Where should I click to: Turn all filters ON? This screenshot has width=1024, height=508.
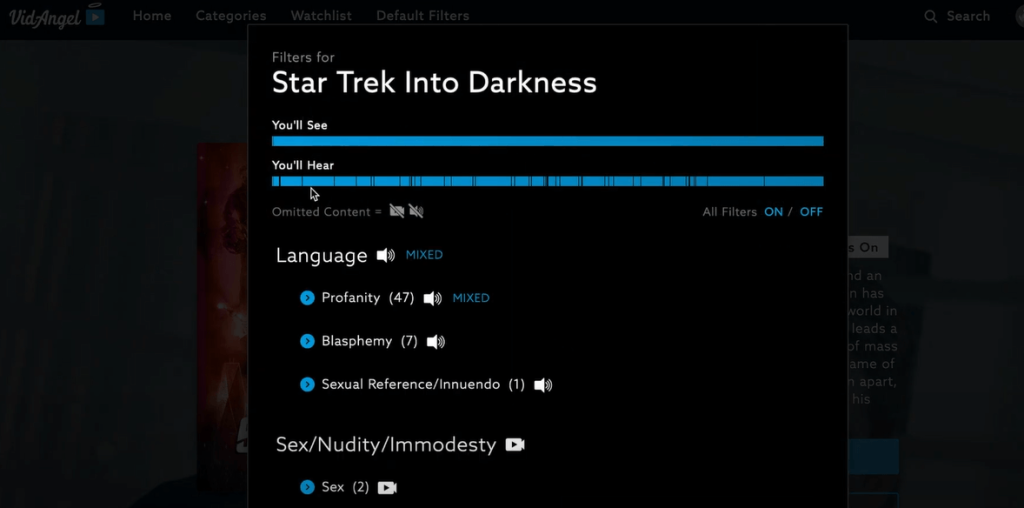point(773,212)
